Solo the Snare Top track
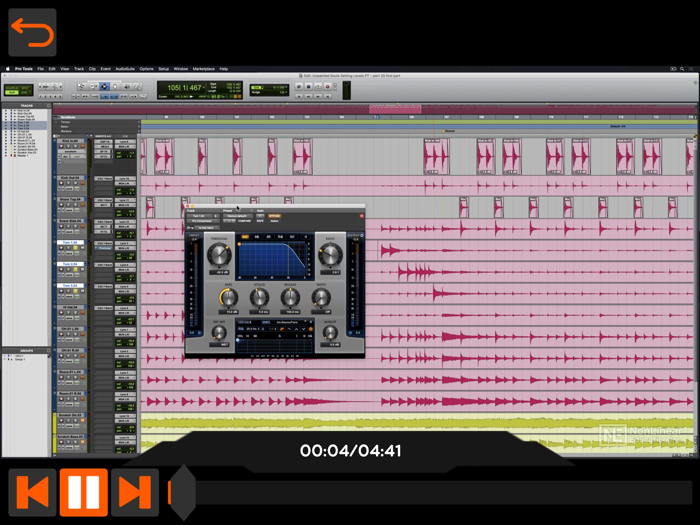700x525 pixels. pyautogui.click(x=75, y=204)
